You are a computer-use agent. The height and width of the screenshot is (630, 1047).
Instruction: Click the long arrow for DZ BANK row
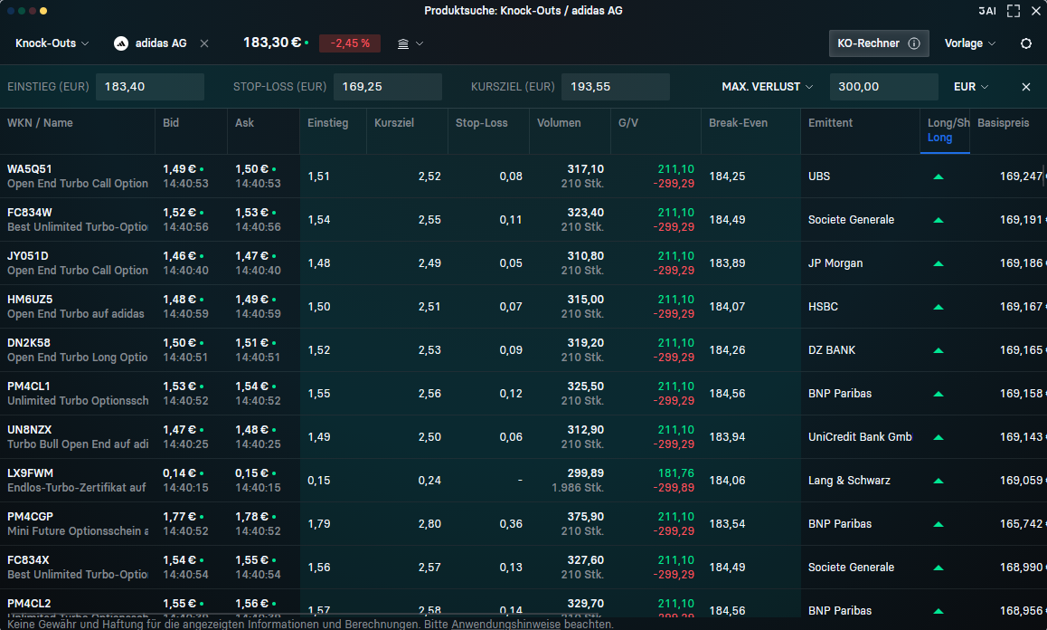938,350
